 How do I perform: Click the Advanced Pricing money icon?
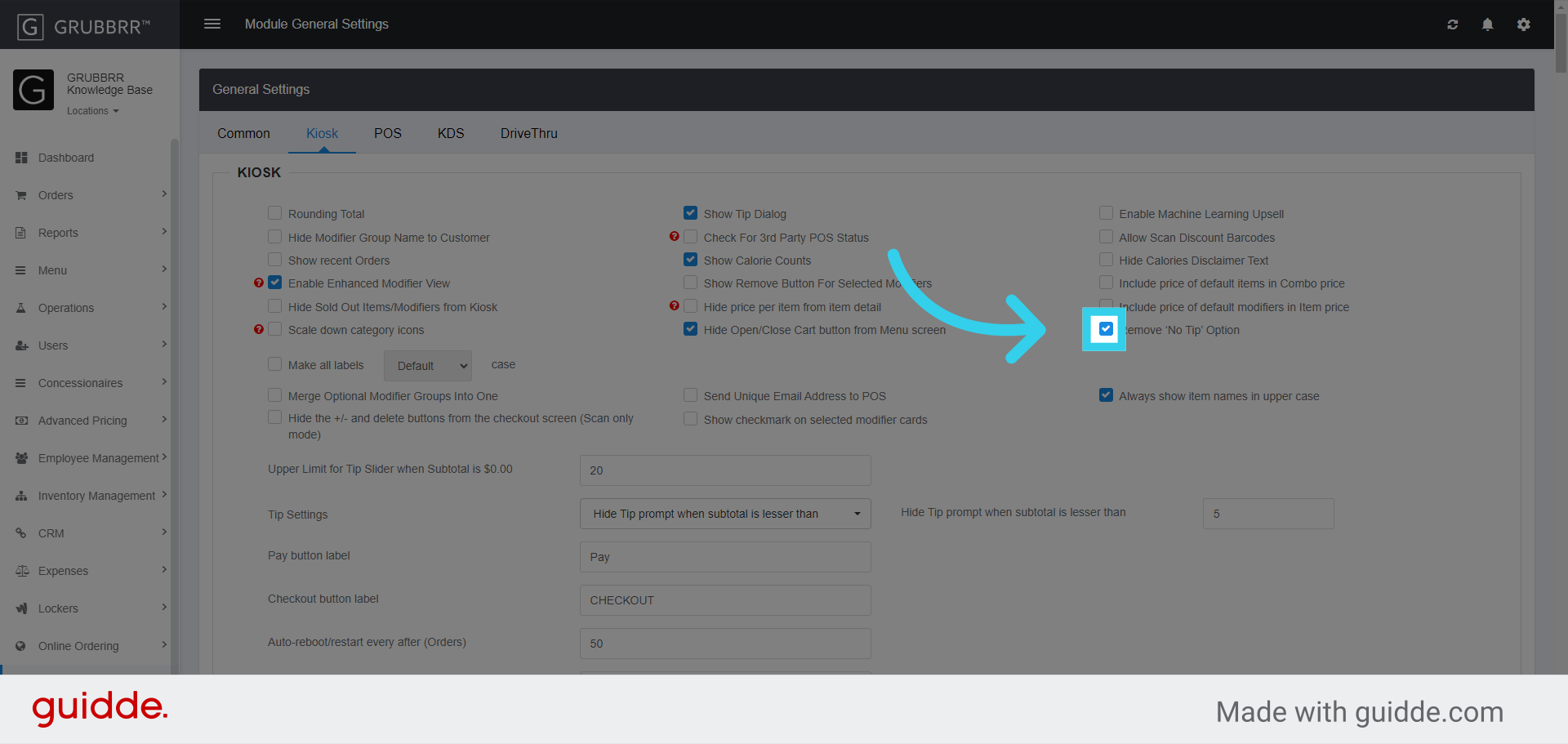pyautogui.click(x=21, y=421)
